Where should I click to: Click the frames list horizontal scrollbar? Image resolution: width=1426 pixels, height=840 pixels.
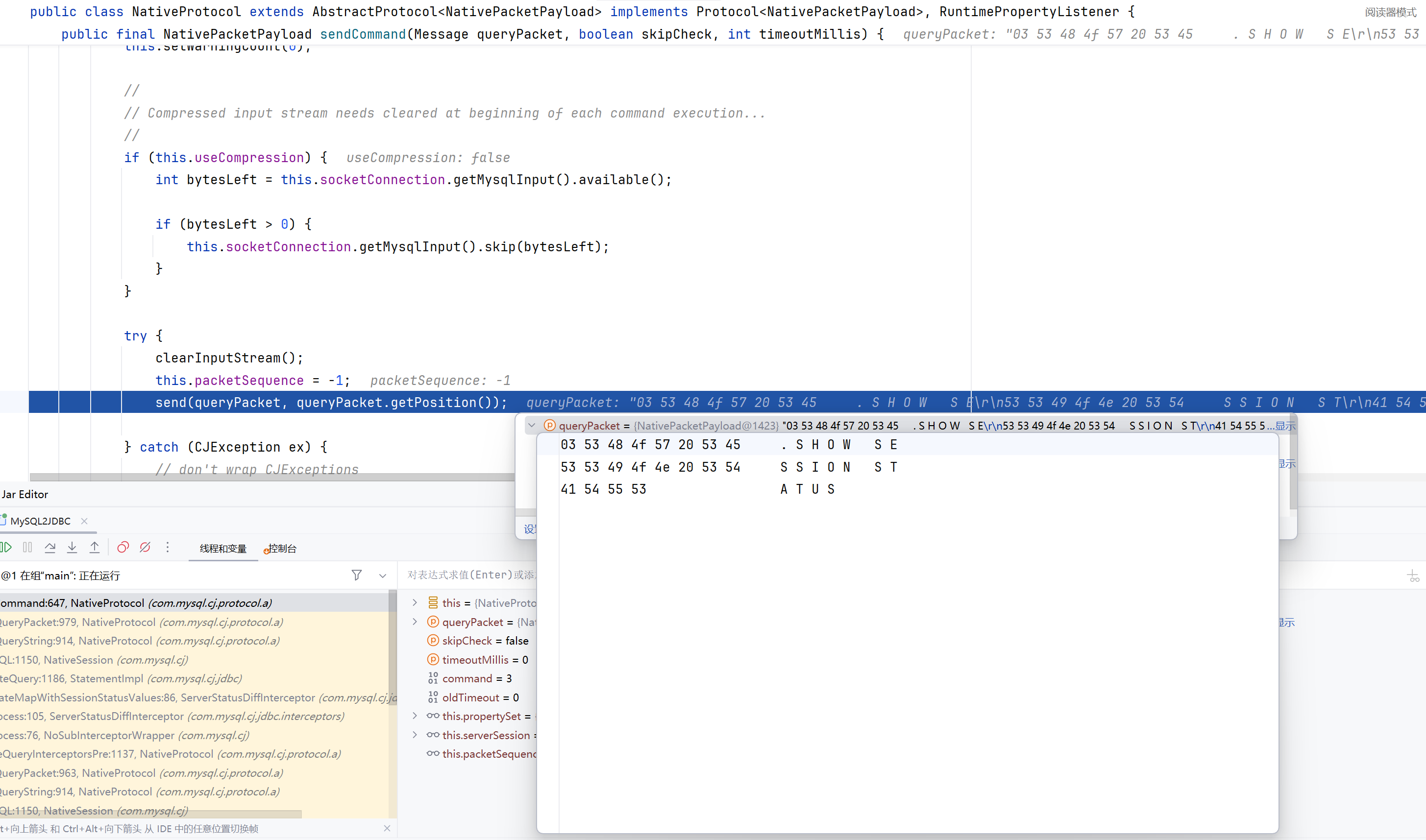[150, 814]
